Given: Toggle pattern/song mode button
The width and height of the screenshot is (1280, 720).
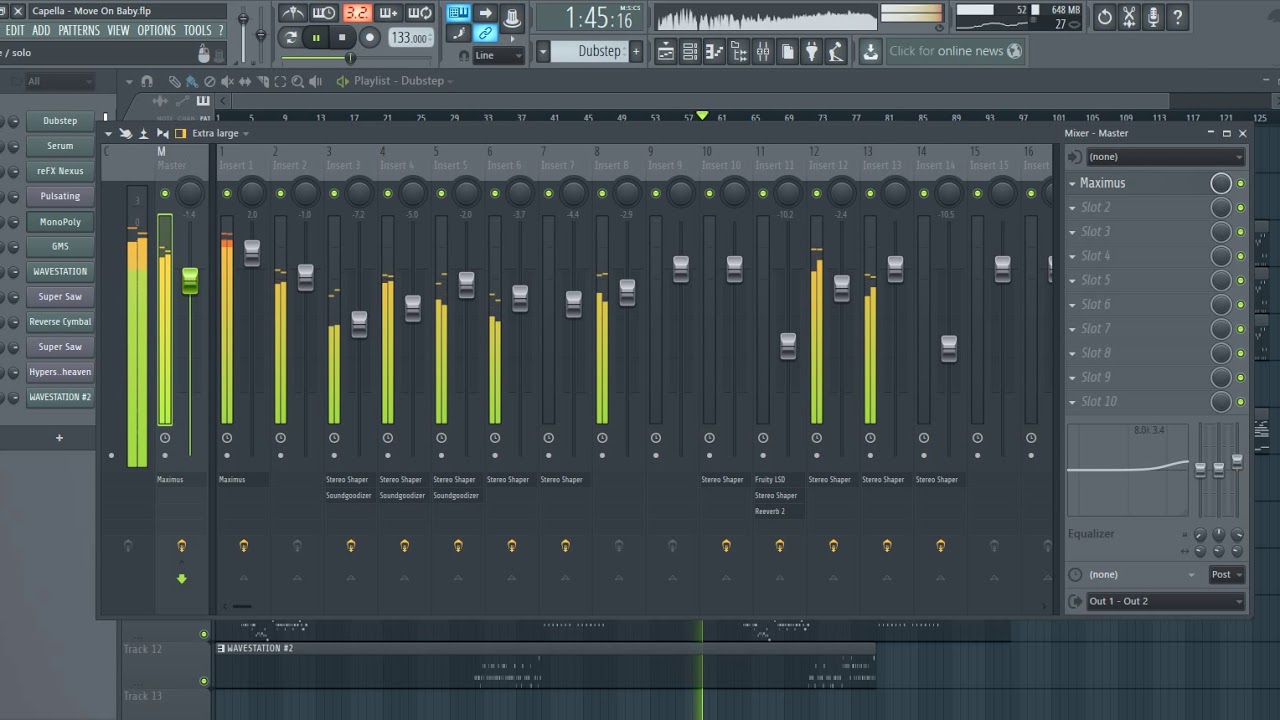Looking at the screenshot, I should click(x=290, y=38).
